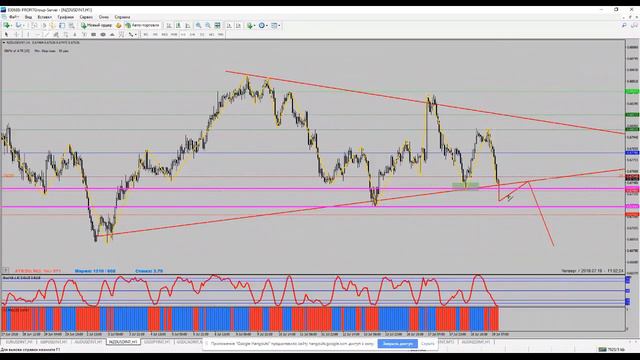Switch to the EURUSD chart tab
This screenshot has height=360, width=640.
(19, 342)
